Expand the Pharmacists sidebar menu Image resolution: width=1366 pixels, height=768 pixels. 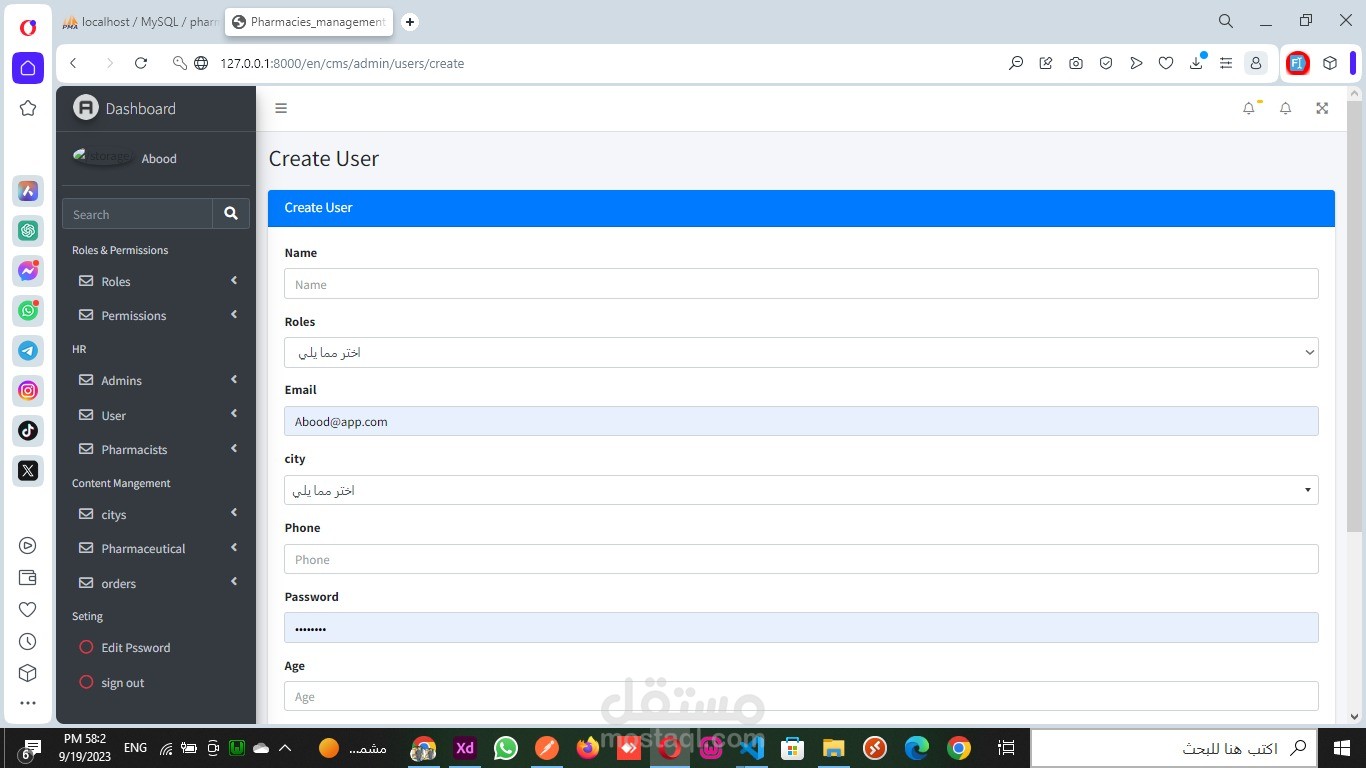[x=155, y=449]
